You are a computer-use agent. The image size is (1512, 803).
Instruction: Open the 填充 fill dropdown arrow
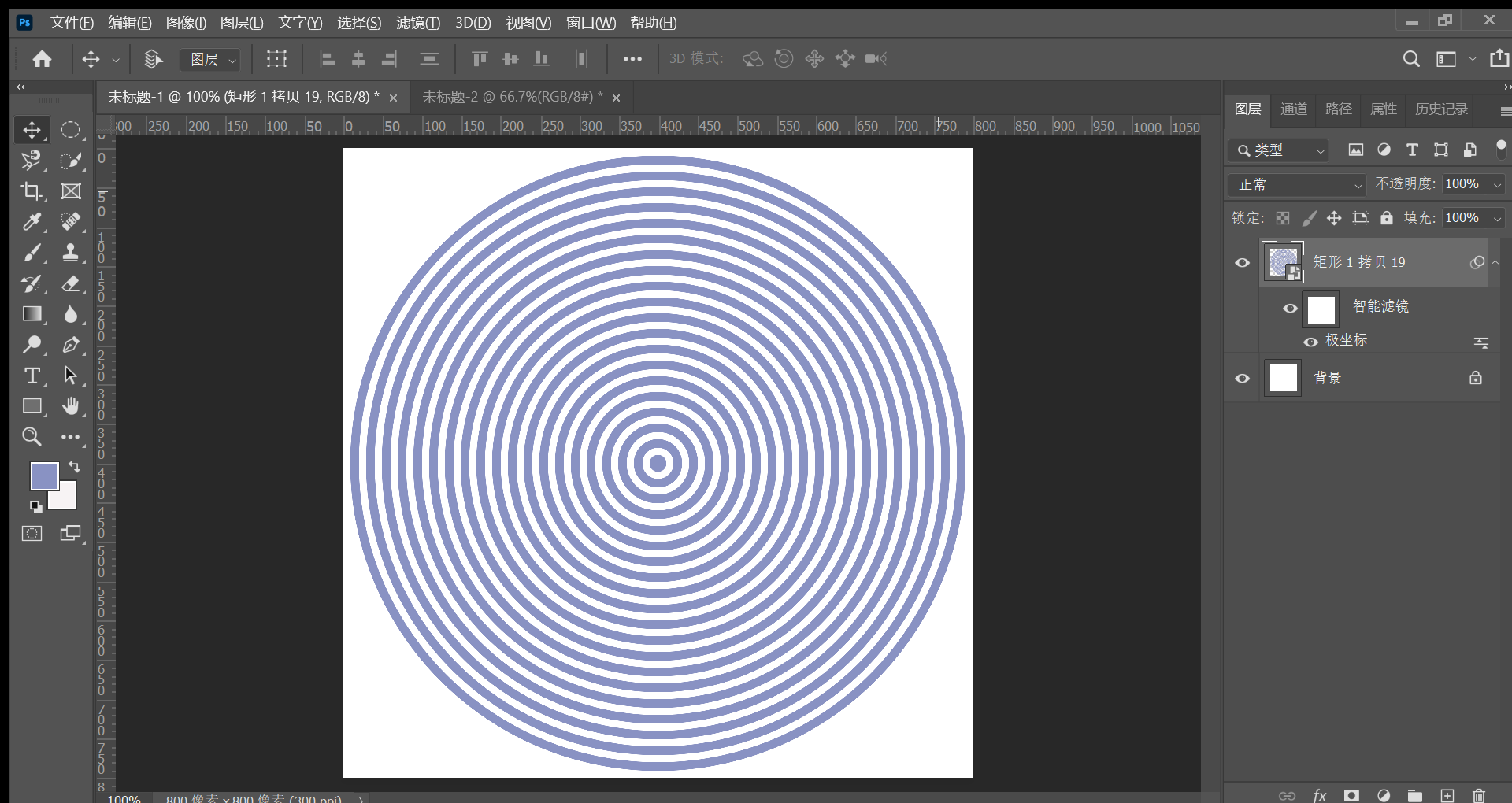point(1497,218)
